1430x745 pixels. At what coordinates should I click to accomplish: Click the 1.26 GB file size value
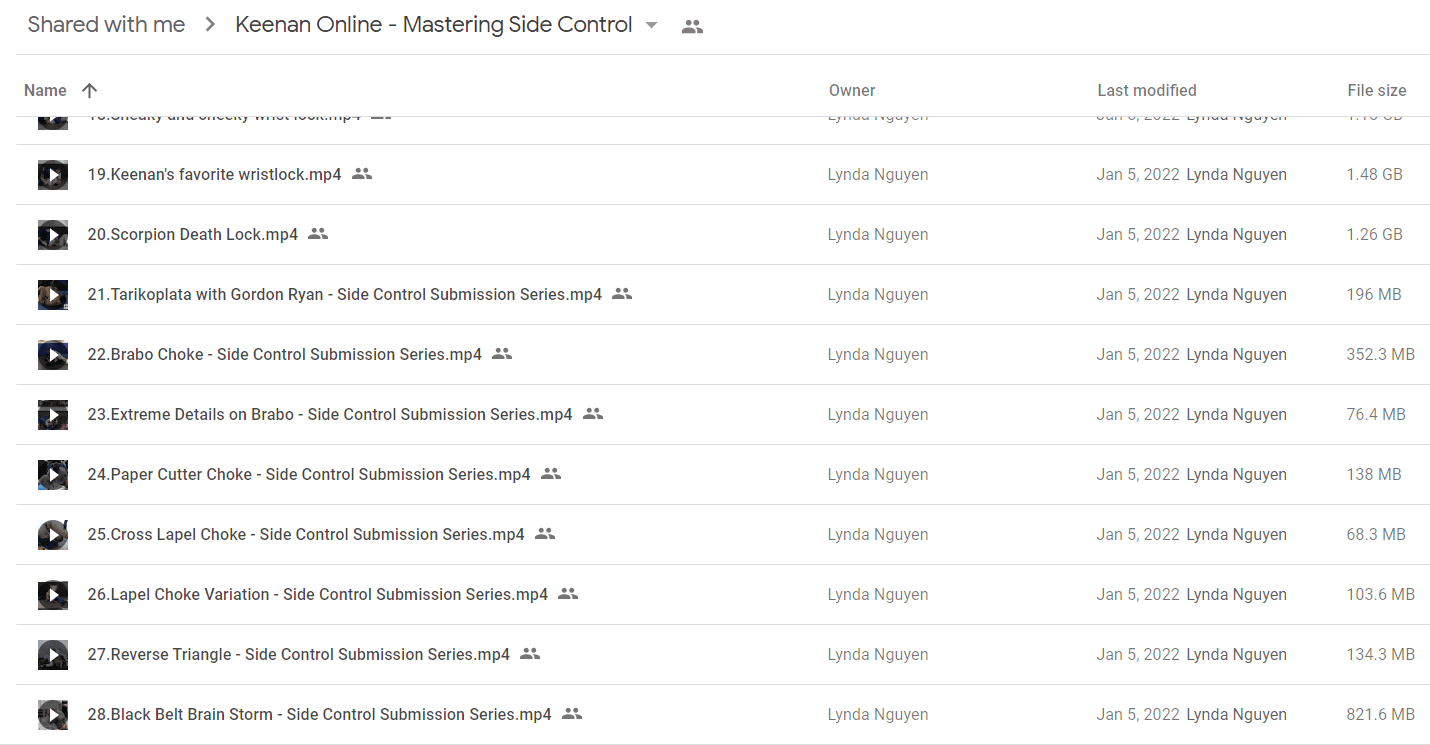pyautogui.click(x=1375, y=234)
